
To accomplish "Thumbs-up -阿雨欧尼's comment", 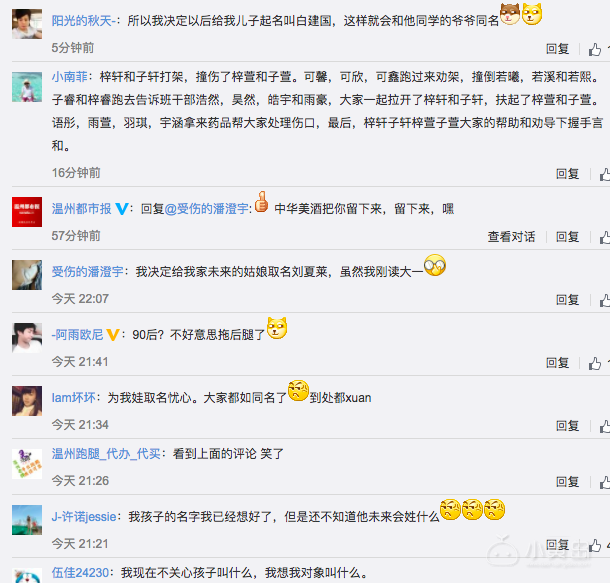I will [595, 363].
